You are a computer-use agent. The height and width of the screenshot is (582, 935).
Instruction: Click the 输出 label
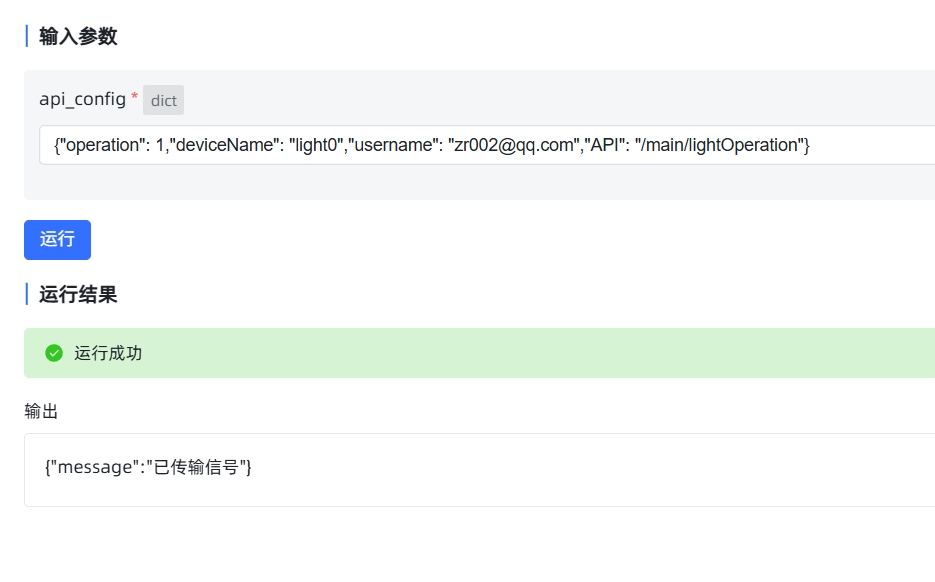[41, 411]
